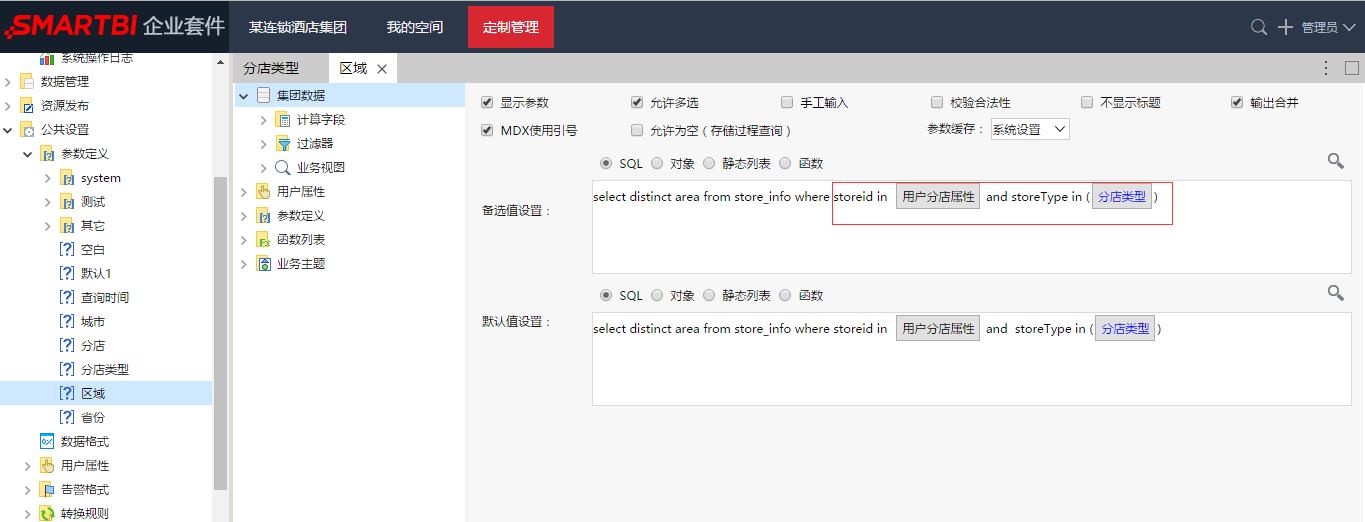Screen dimensions: 1365x522
Task: Click 用户分店属性 button in 备选值 SQL
Action: coord(938,197)
